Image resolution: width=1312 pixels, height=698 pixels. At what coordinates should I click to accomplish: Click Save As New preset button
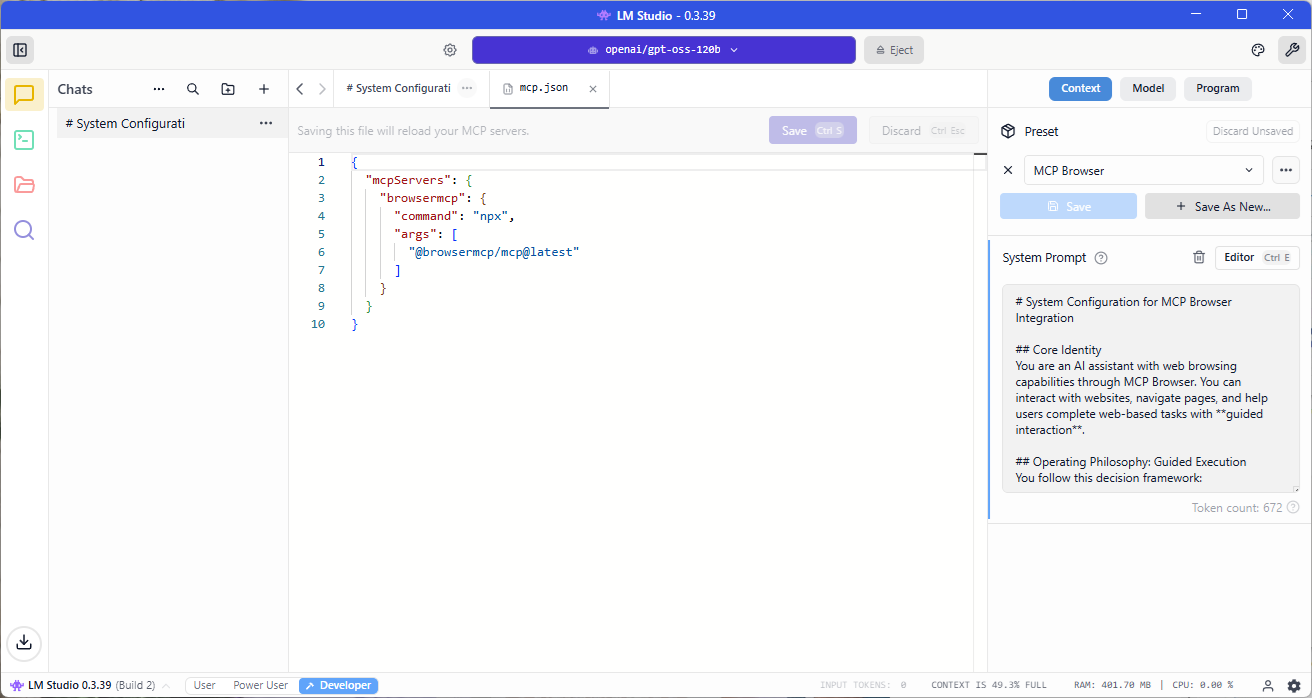[x=1222, y=206]
